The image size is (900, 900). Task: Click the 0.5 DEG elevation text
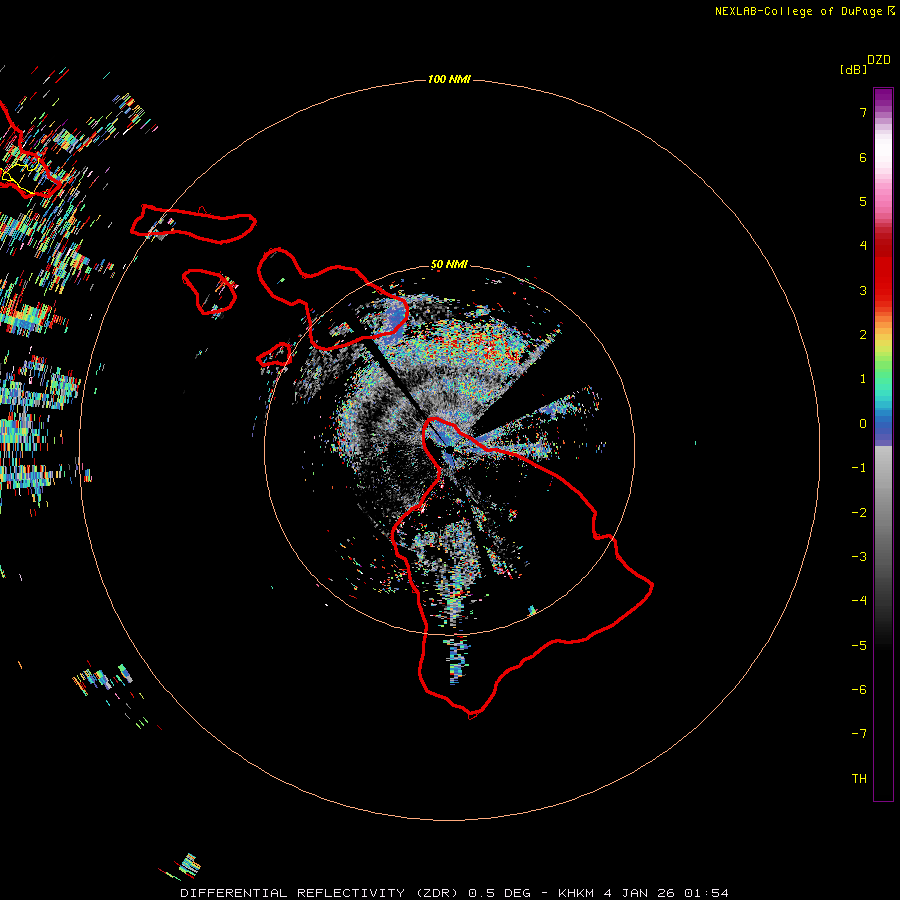pyautogui.click(x=499, y=893)
